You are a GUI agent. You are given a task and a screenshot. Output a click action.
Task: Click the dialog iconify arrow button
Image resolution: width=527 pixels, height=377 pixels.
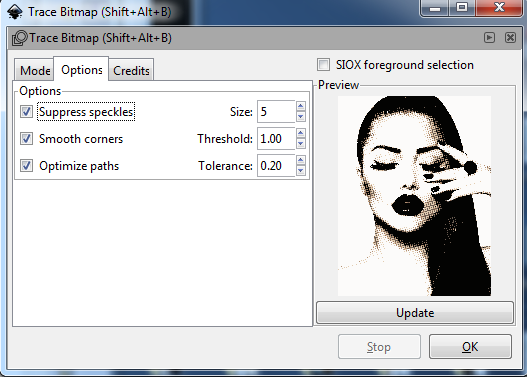(489, 37)
